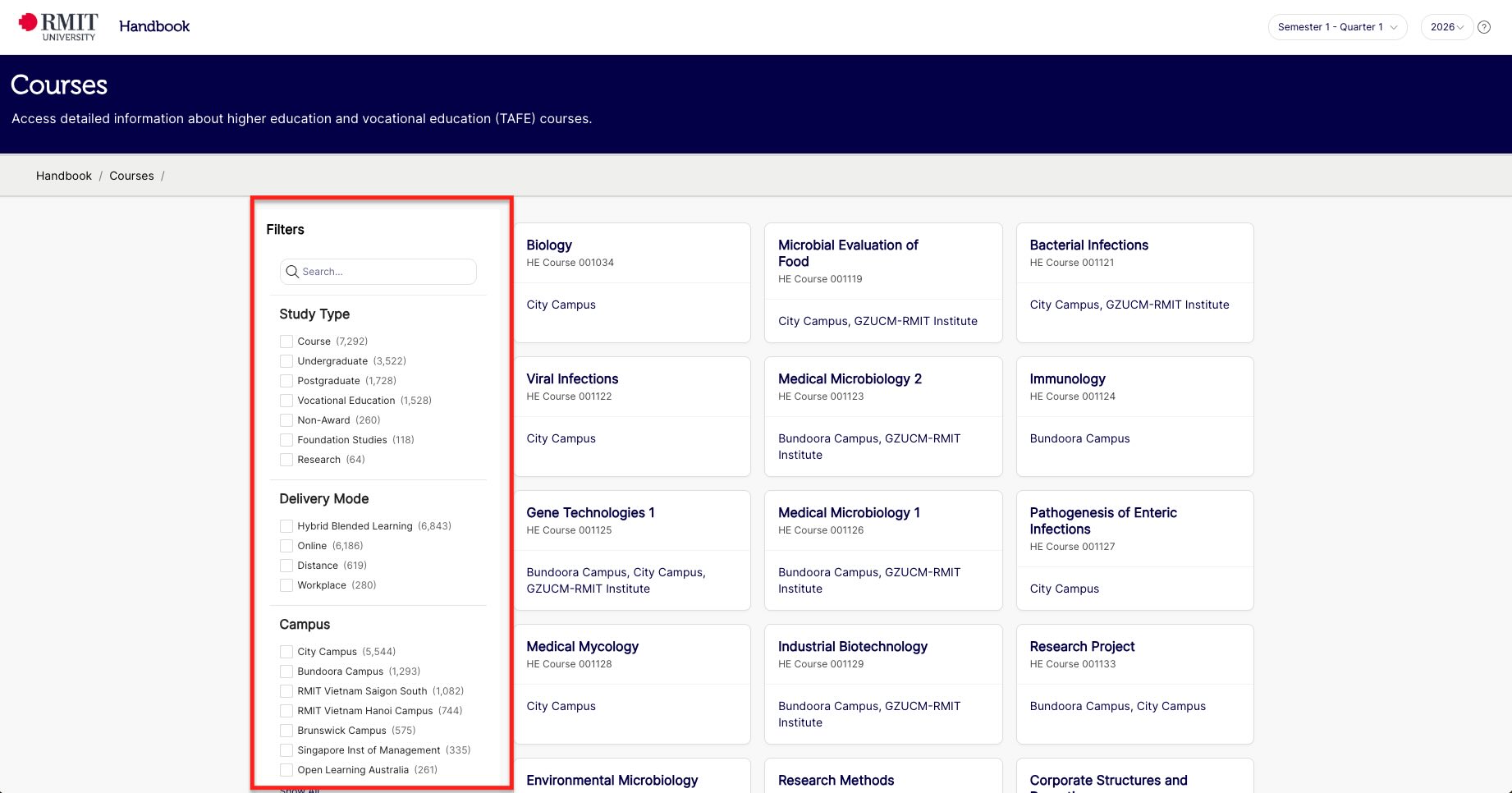1512x793 pixels.
Task: Navigate to Handbook via the breadcrumb
Action: (x=63, y=175)
